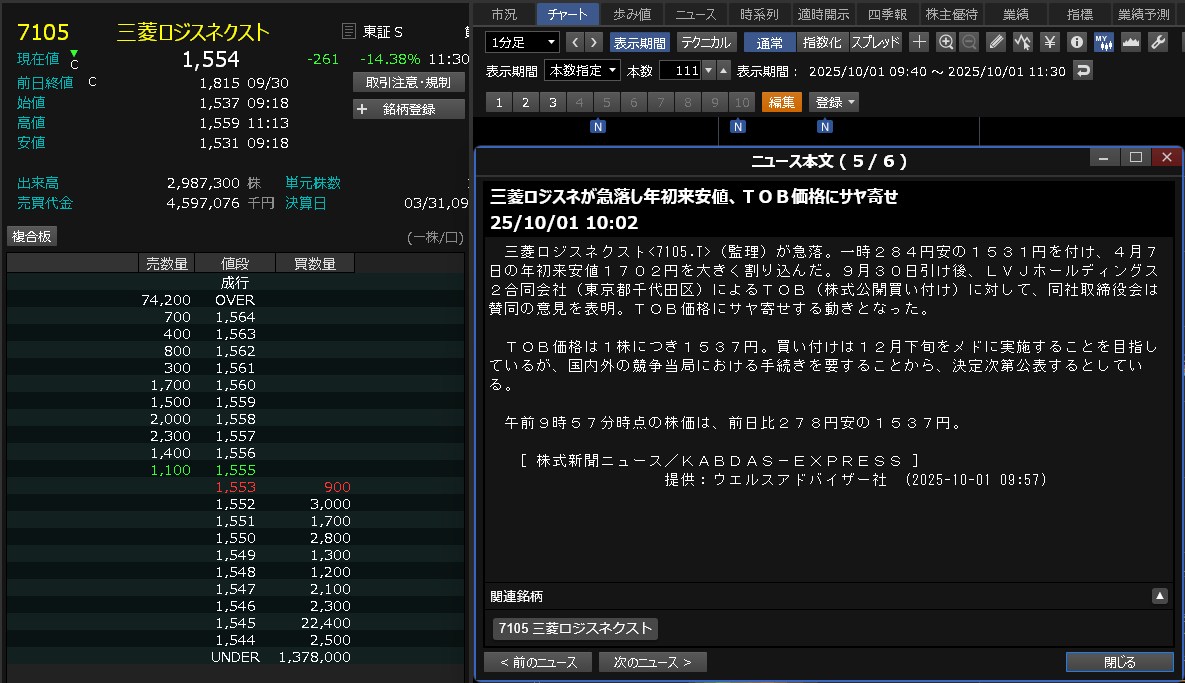
Task: Click the document icon beside 東証S
Action: click(x=349, y=32)
